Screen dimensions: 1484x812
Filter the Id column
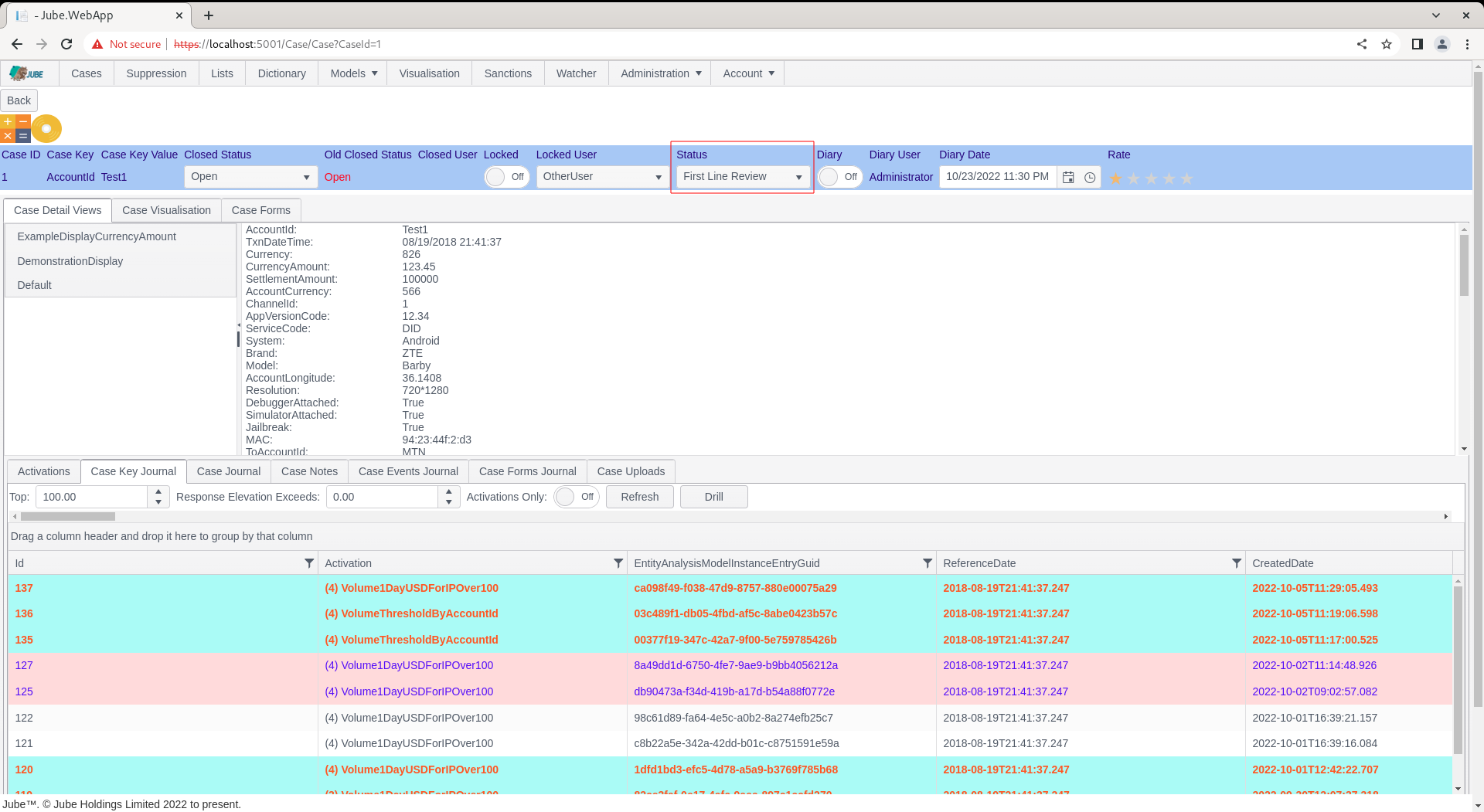point(309,563)
